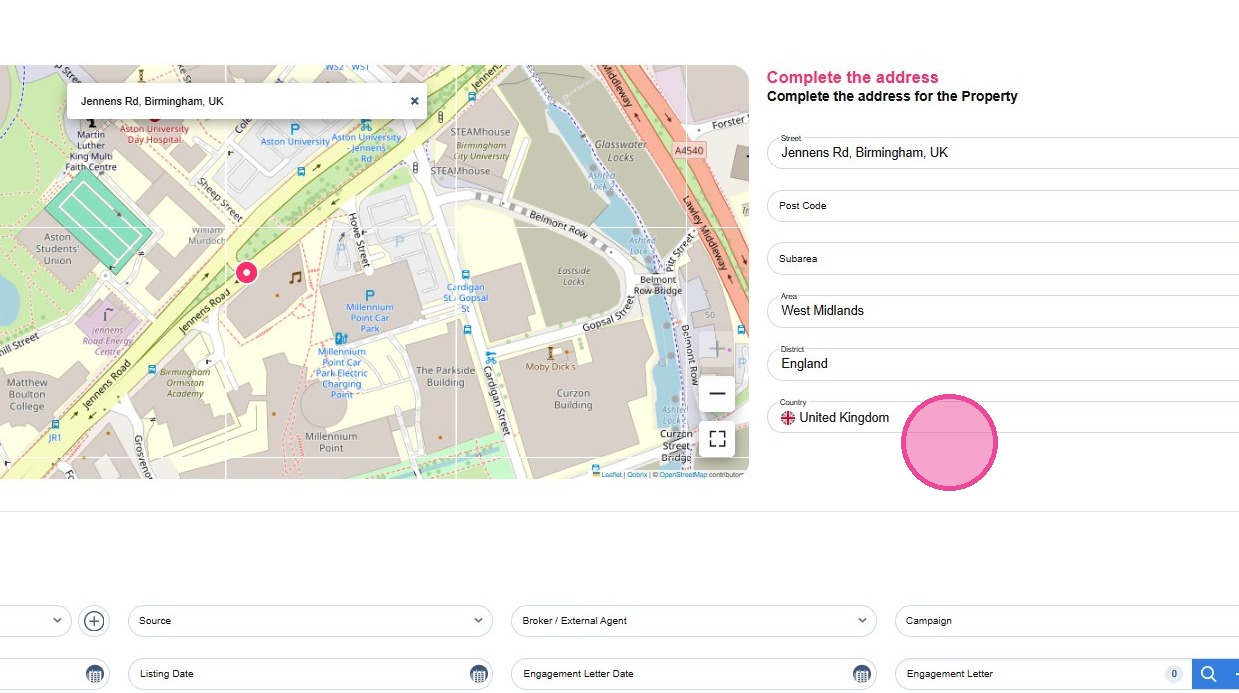Viewport: 1239px width, 693px height.
Task: Open the OpenStreetMap contributors link
Action: click(x=682, y=475)
